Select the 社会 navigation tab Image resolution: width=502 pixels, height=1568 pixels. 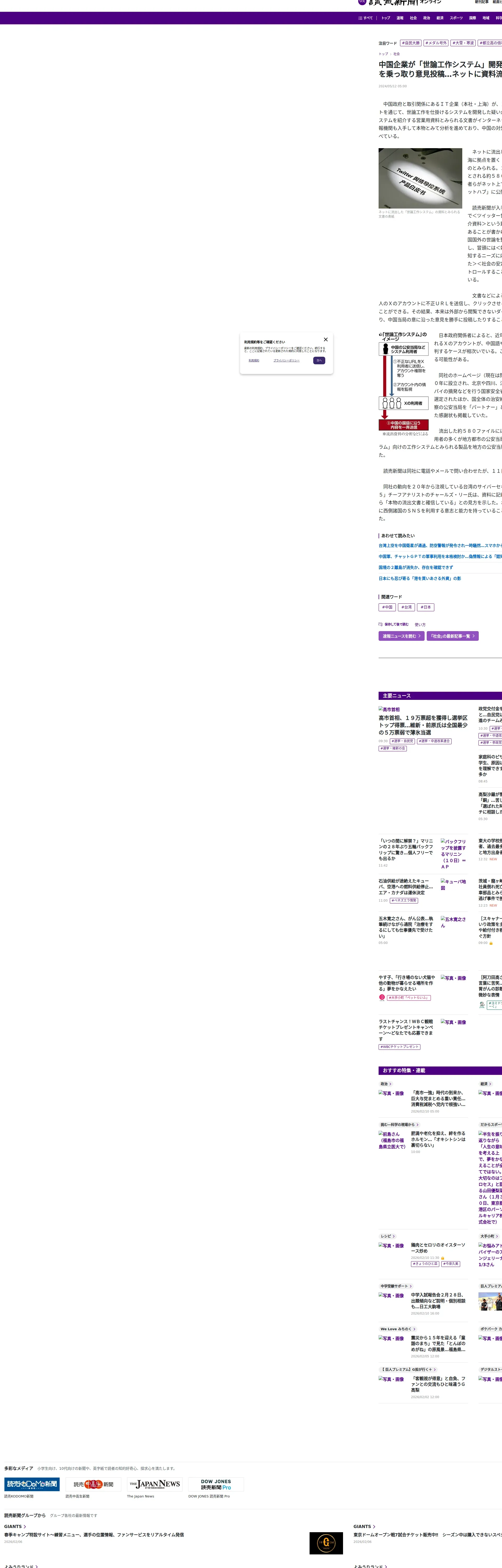413,18
